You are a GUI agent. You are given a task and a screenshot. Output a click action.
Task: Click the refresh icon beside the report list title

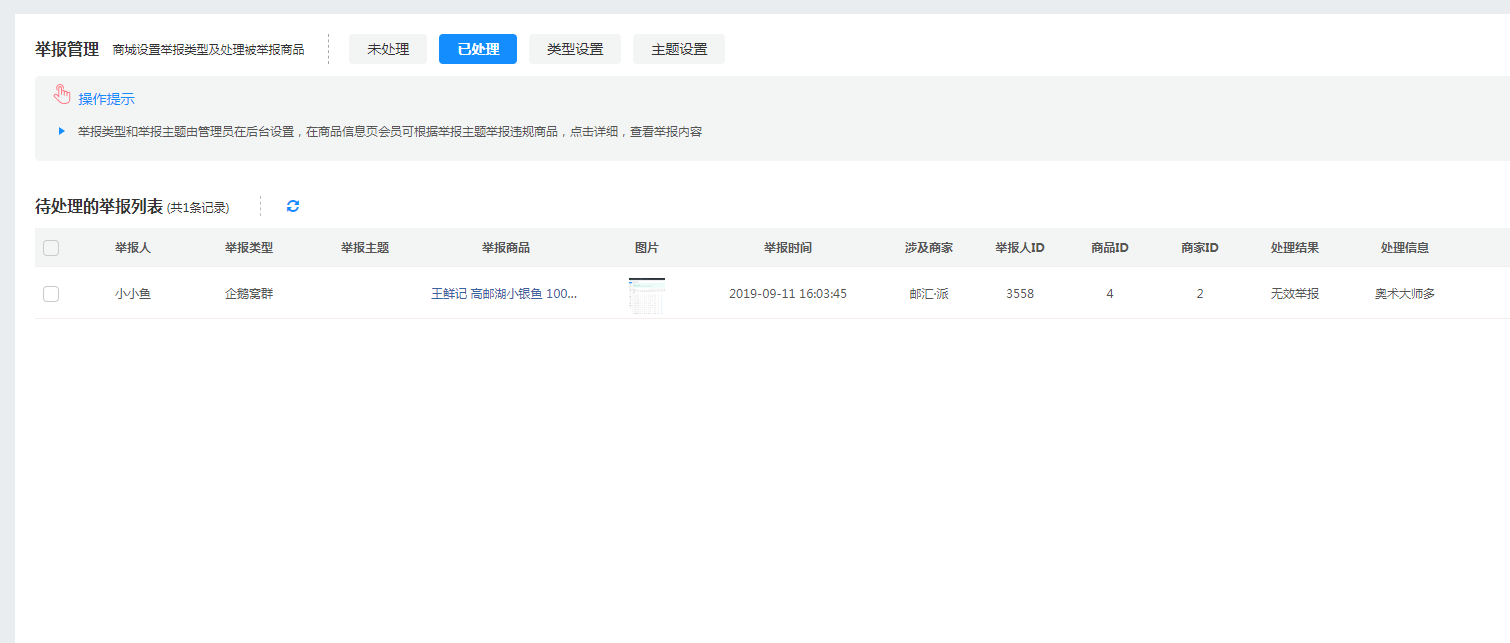pos(293,206)
